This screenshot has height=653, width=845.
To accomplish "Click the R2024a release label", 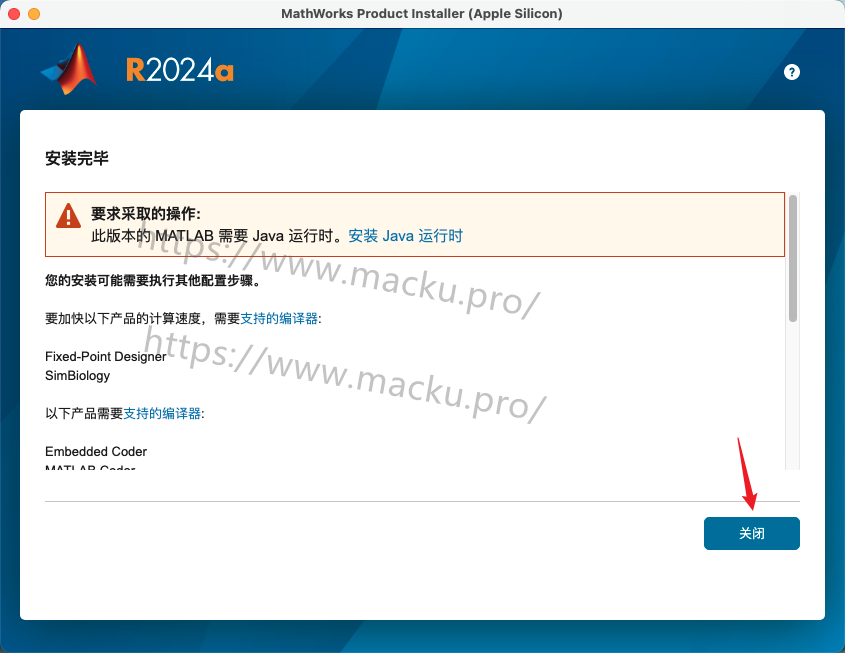I will [180, 71].
